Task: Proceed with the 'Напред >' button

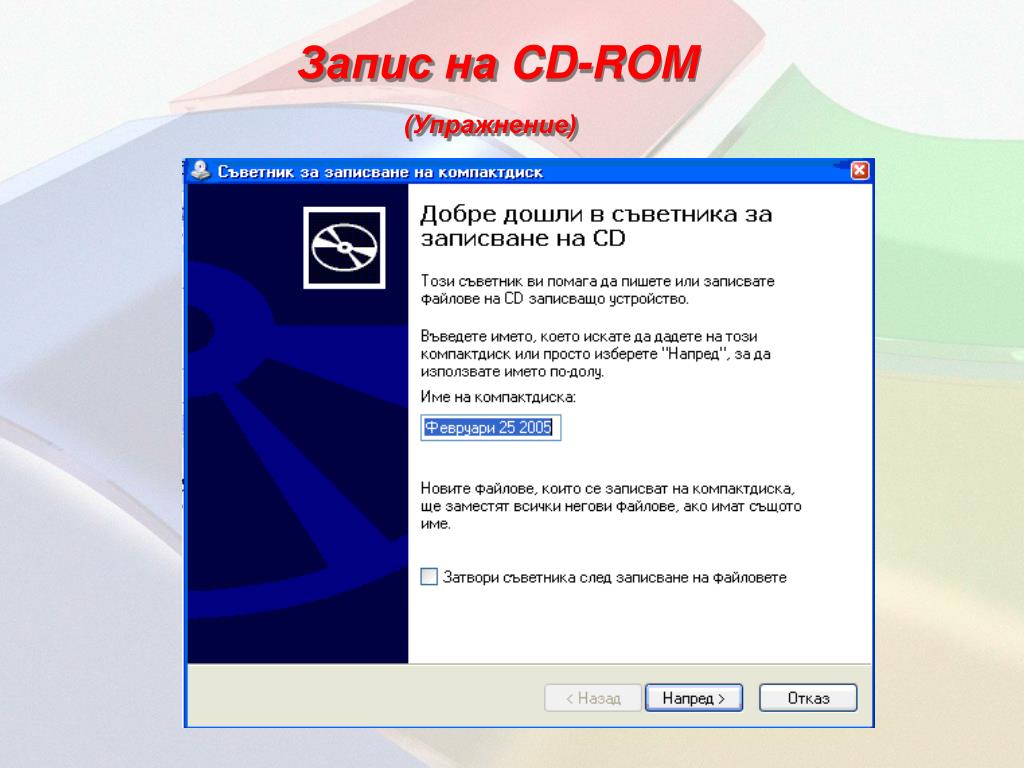Action: pyautogui.click(x=694, y=698)
